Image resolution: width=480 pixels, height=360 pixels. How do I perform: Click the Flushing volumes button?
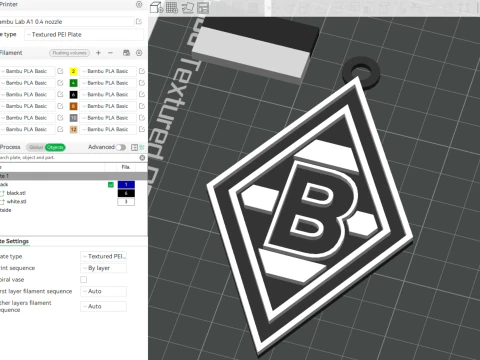(x=70, y=53)
